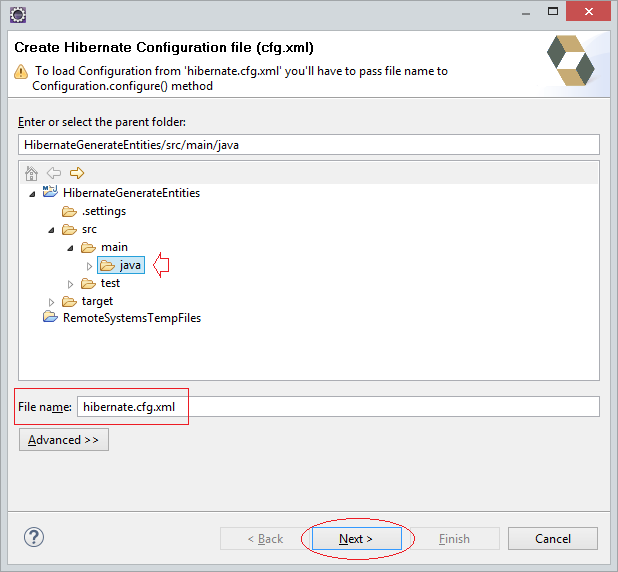Click the src folder icon

pyautogui.click(x=69, y=229)
